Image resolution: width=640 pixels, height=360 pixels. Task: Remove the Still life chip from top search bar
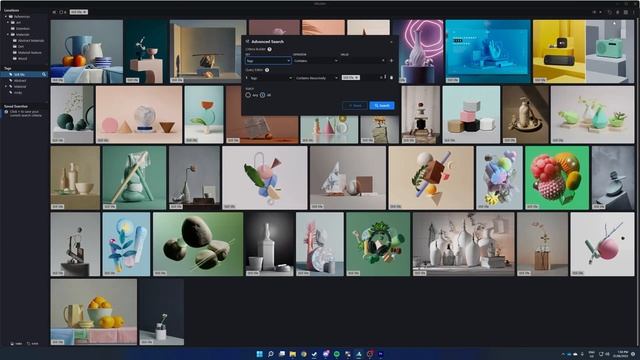tap(85, 12)
